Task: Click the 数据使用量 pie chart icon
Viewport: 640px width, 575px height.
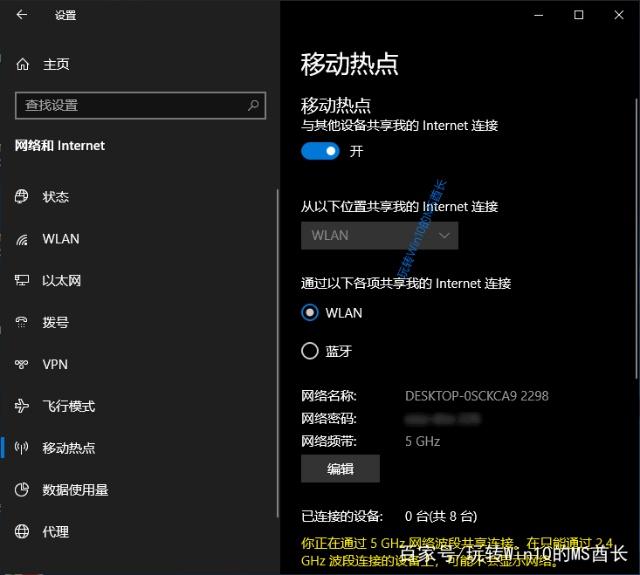Action: [22, 489]
